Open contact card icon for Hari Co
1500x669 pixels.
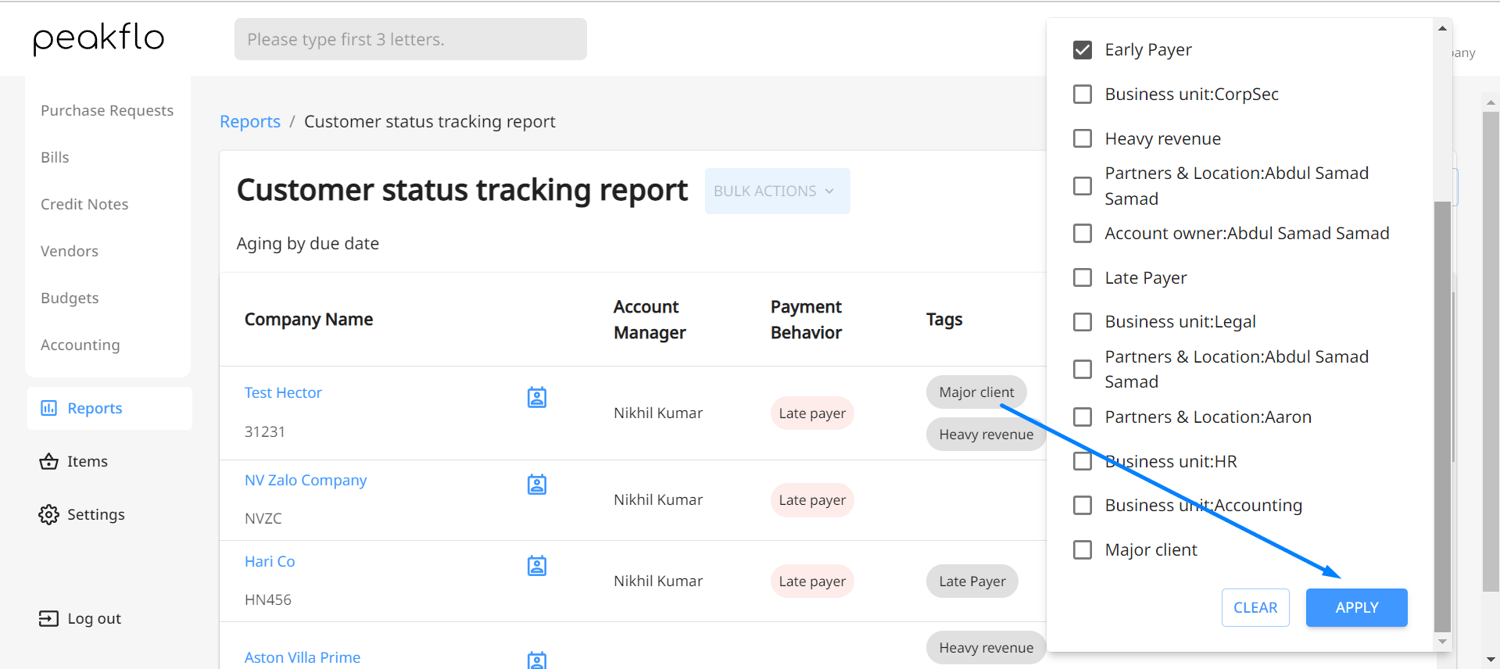coord(537,566)
